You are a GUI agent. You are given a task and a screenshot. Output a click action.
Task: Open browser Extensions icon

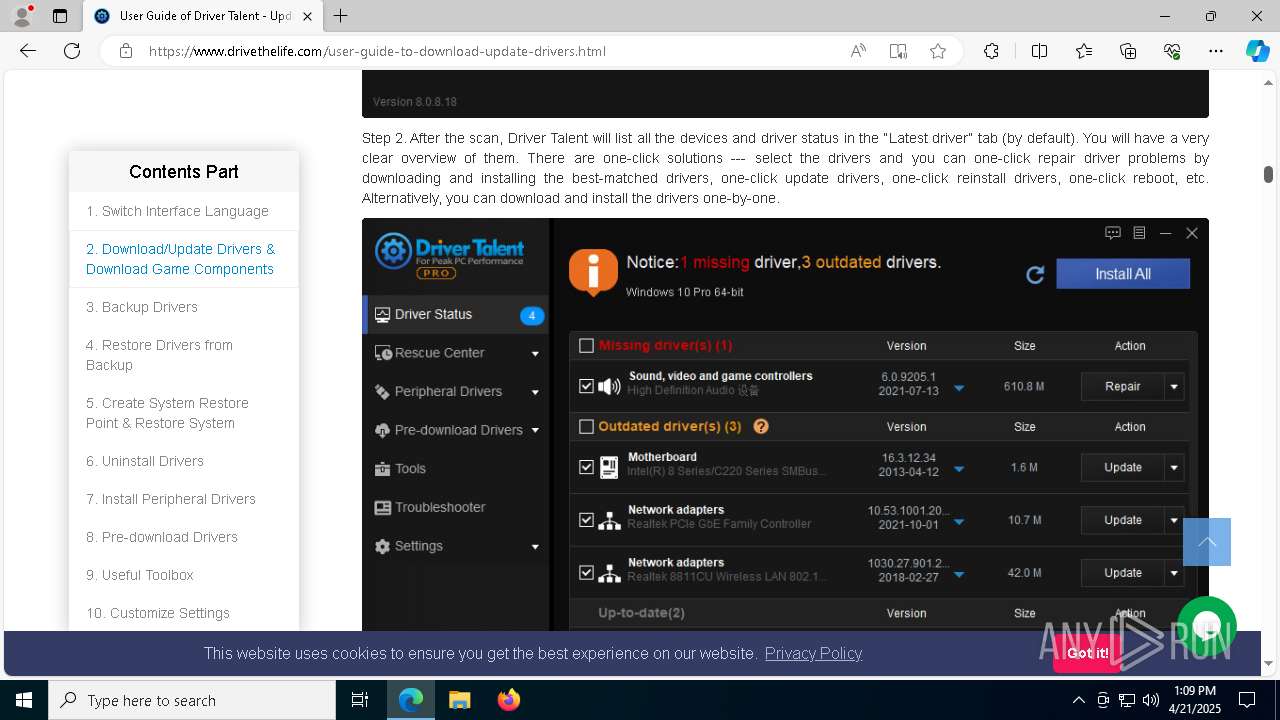pos(991,51)
